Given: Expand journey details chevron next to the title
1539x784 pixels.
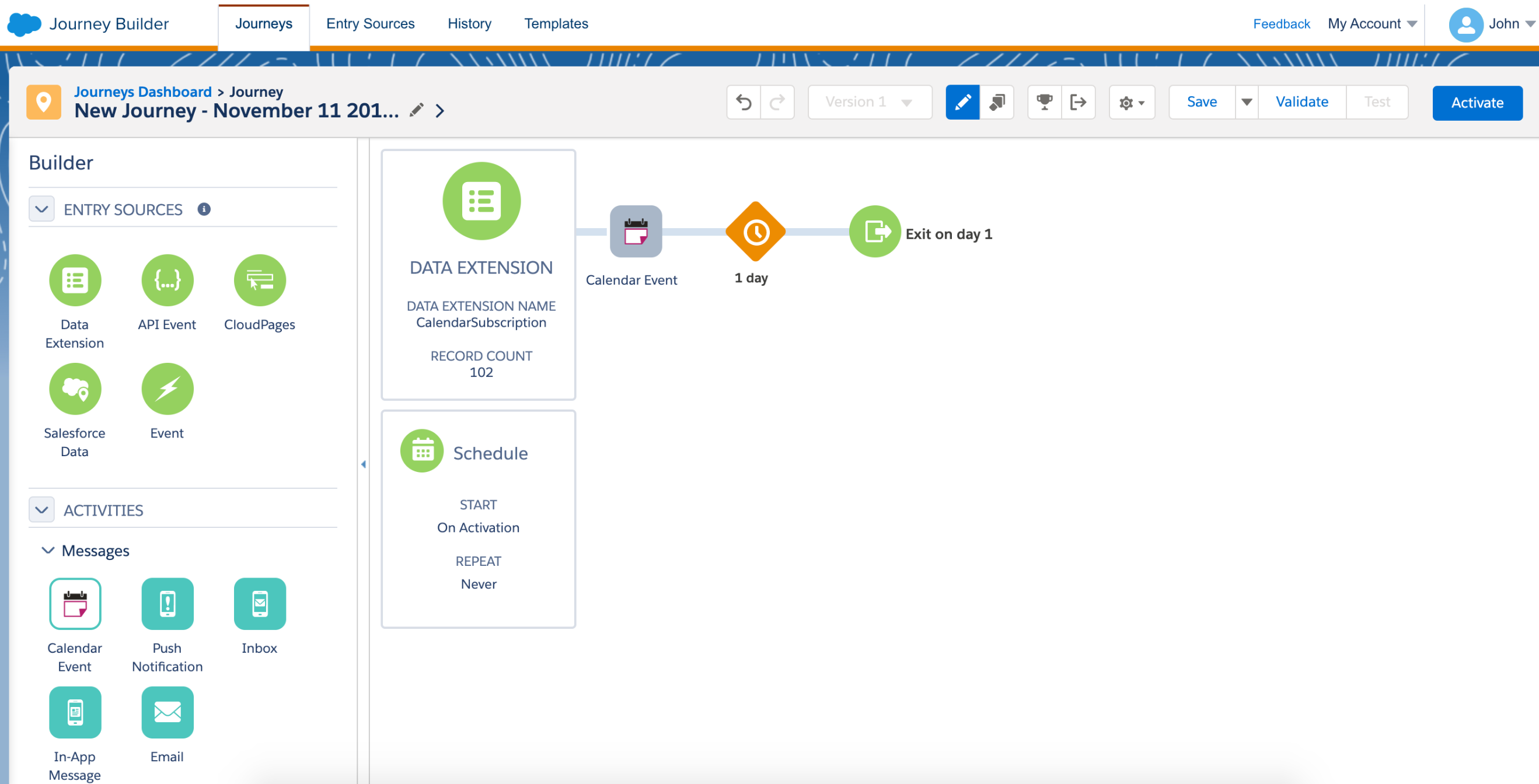Looking at the screenshot, I should pos(439,111).
